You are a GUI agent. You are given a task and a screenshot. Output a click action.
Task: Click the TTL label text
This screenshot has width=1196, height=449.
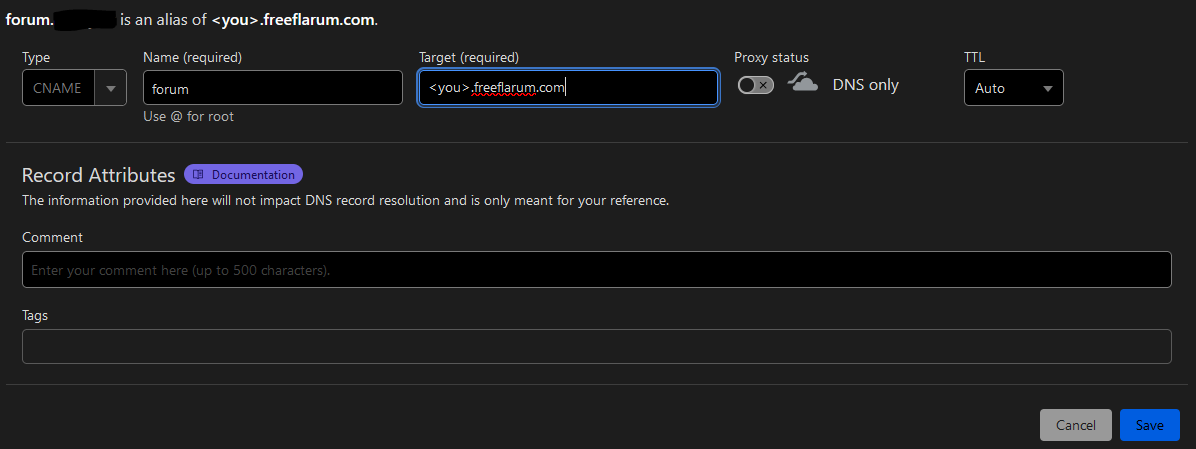click(974, 58)
